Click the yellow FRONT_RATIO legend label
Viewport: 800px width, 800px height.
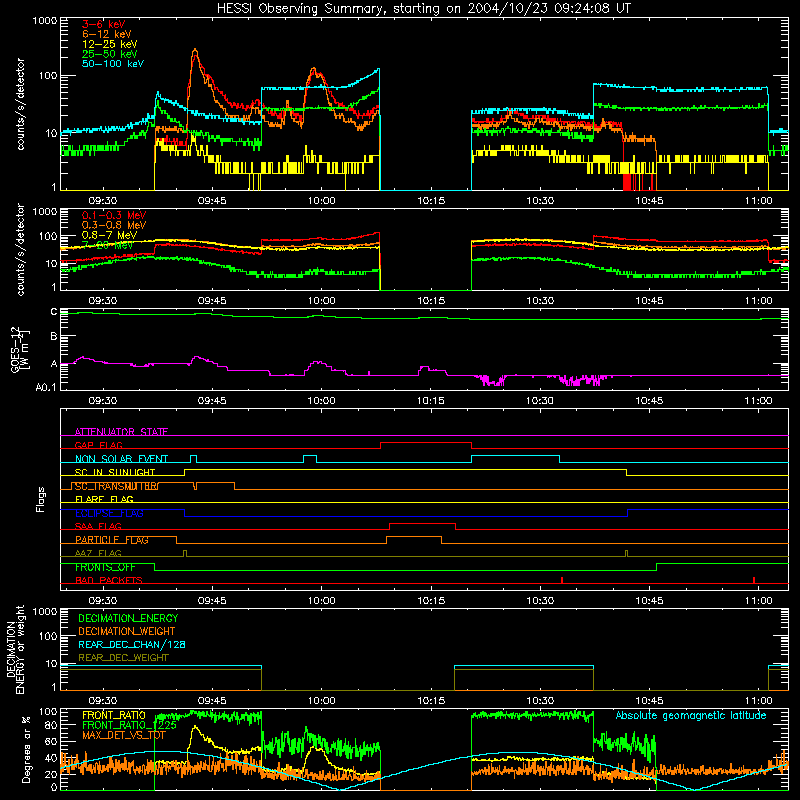click(114, 715)
